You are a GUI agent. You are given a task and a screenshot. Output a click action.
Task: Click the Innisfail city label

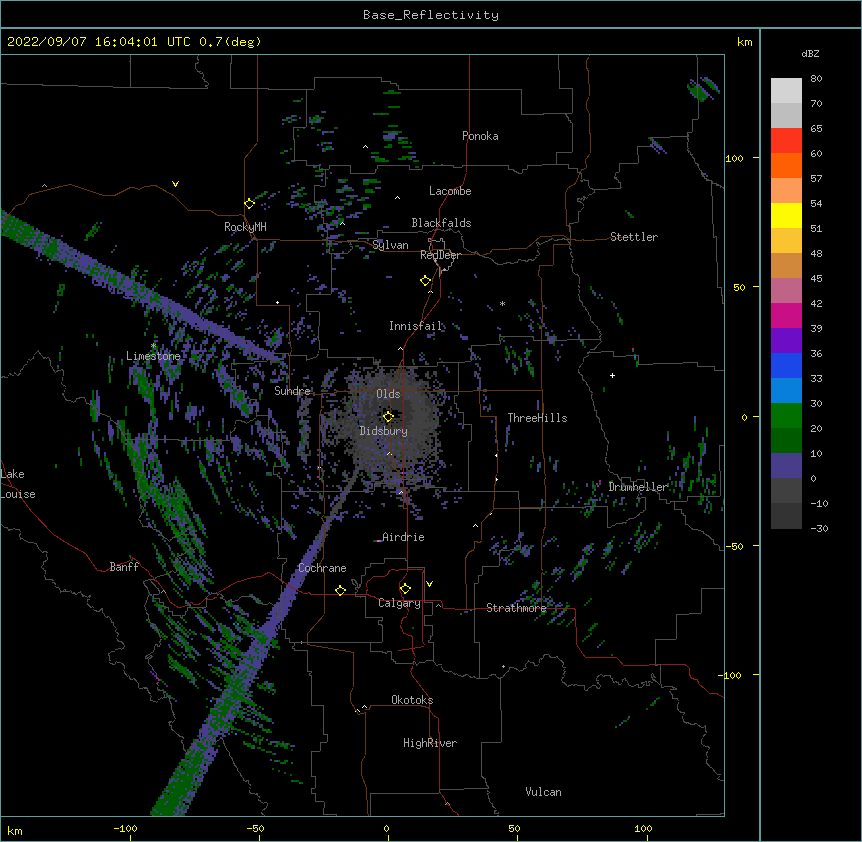pos(416,326)
